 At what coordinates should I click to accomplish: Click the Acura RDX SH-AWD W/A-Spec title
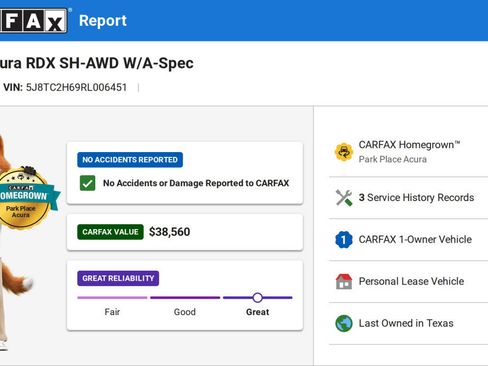97,63
